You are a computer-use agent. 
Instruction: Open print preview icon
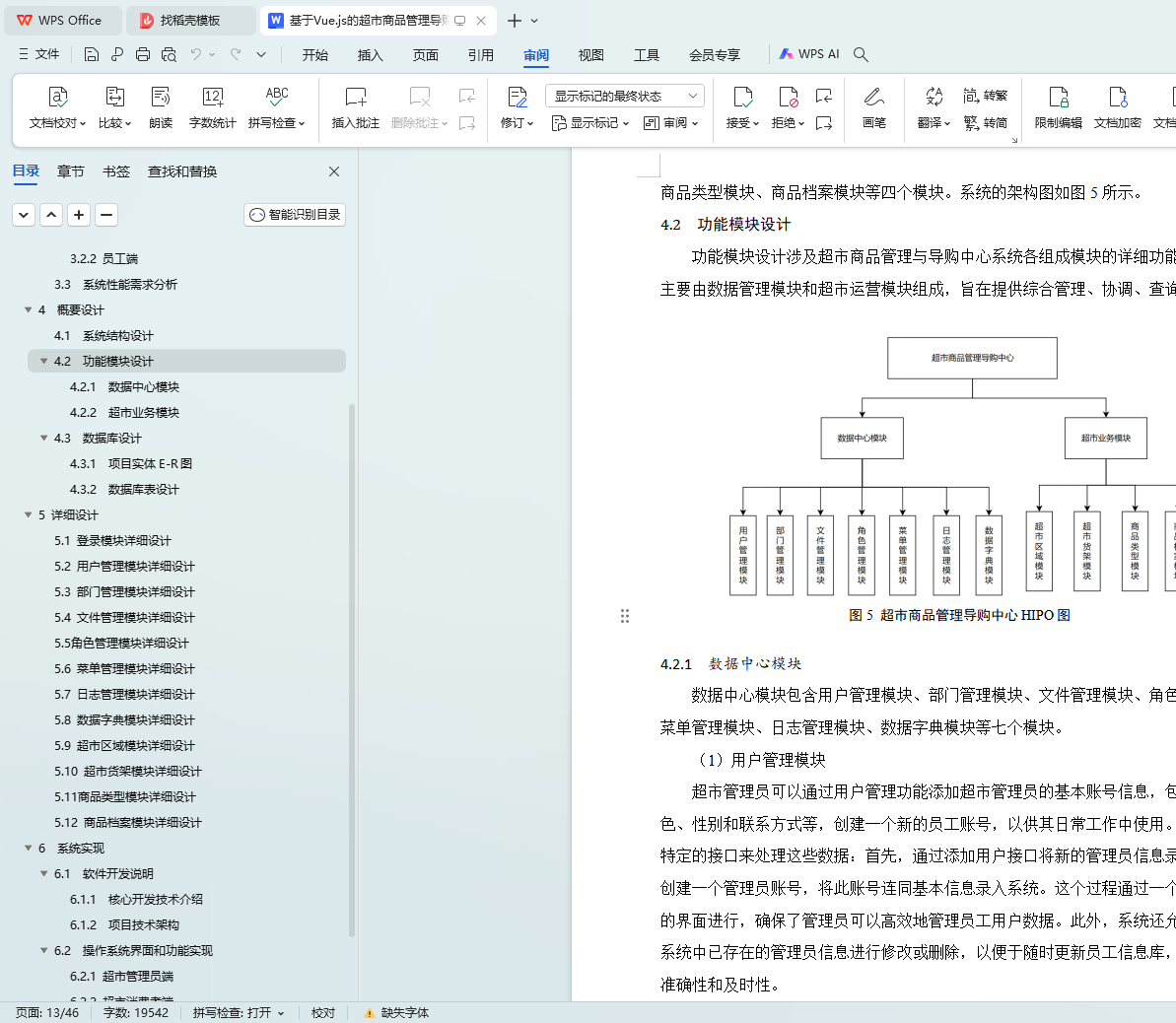click(169, 54)
